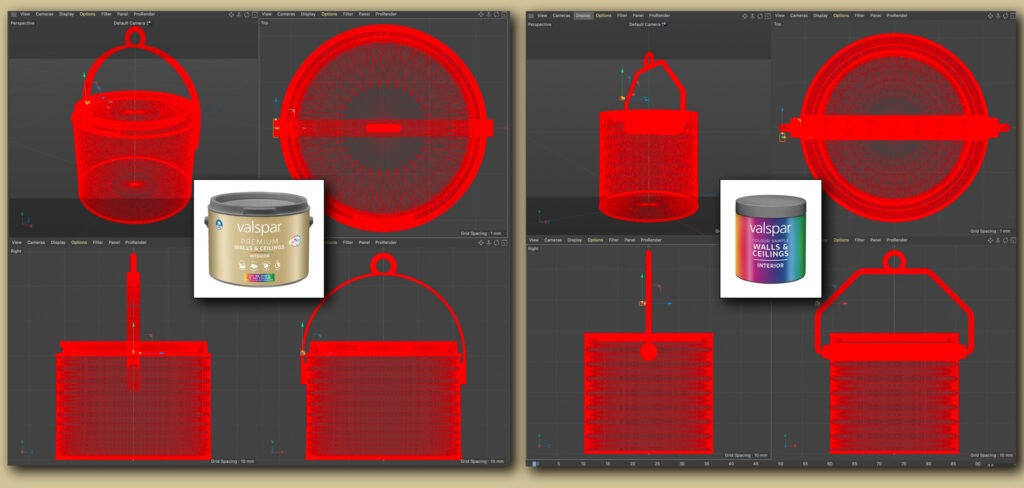The image size is (1024, 488).
Task: Maximize the left screenshot bottom-right viewport
Action: click(504, 242)
